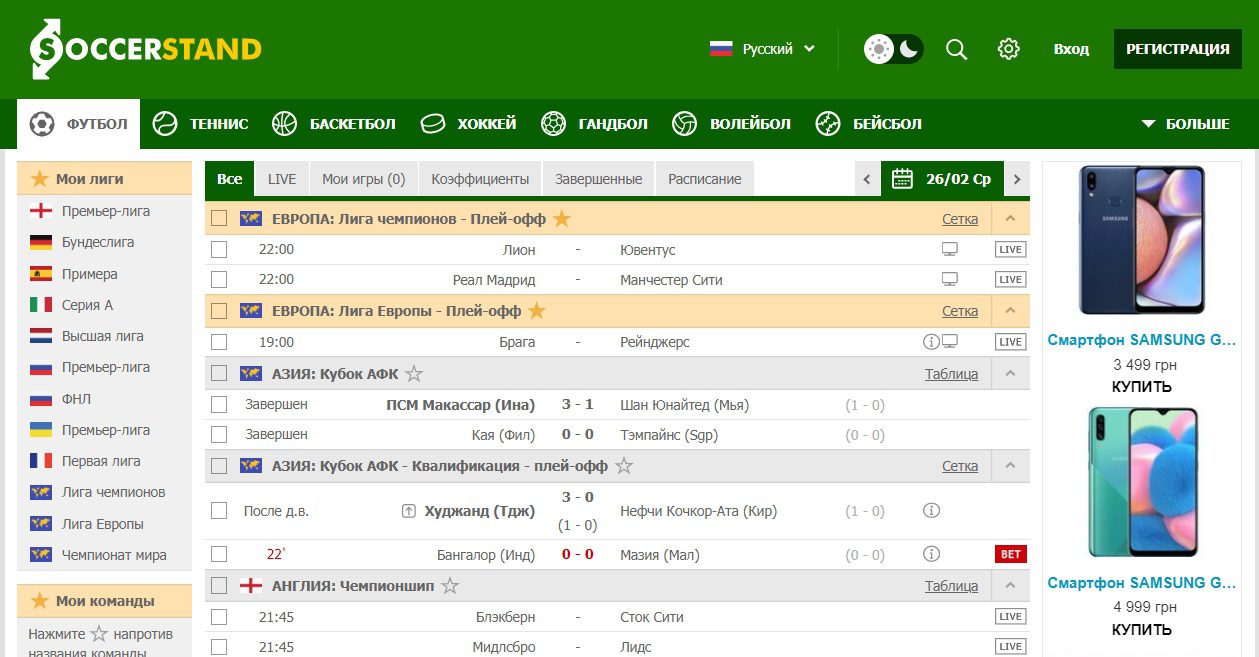The height and width of the screenshot is (657, 1259).
Task: Click TV icon for Лион - Ювентус
Action: 950,249
